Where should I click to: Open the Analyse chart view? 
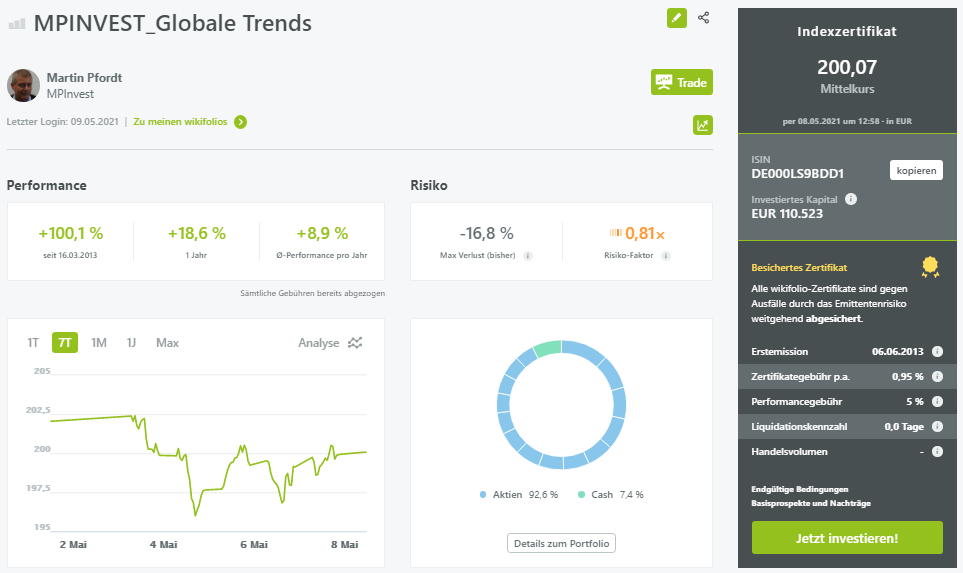(x=330, y=343)
